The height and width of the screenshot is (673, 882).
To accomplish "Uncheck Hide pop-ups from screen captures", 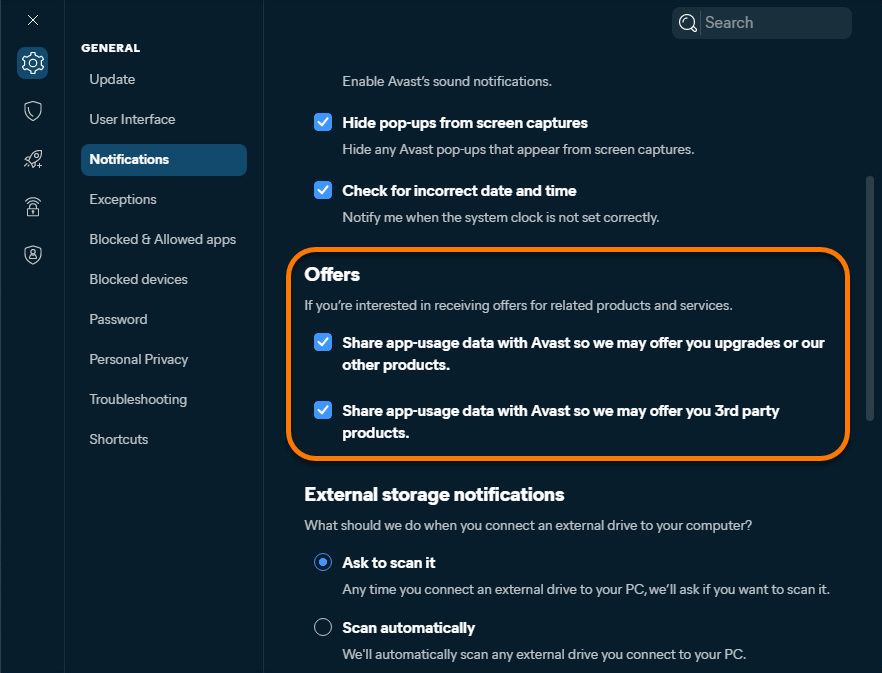I will pyautogui.click(x=323, y=122).
